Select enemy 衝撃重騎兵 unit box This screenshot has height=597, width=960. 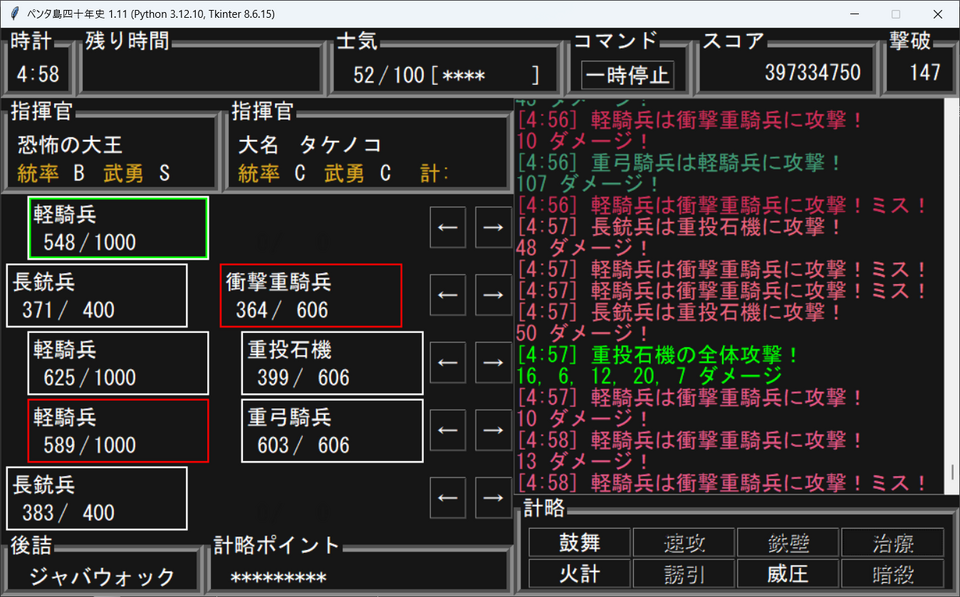[x=310, y=295]
